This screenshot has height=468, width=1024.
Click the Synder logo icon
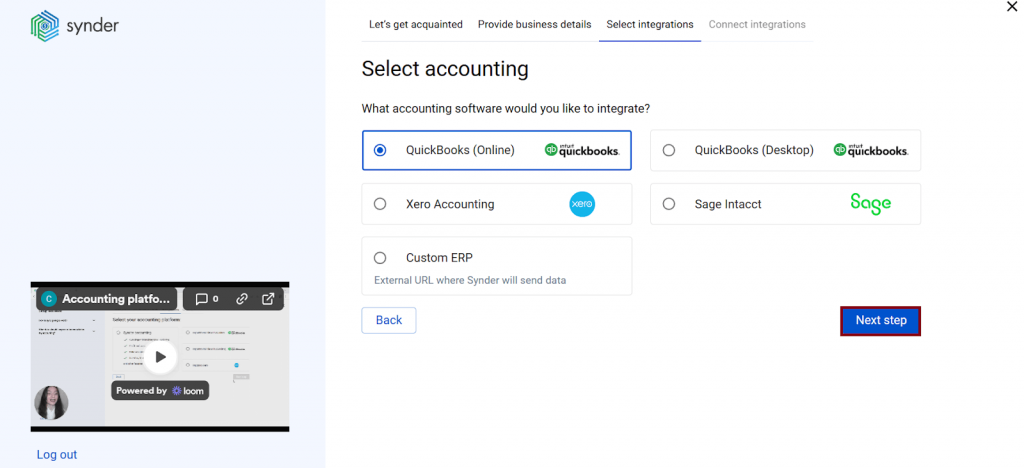pyautogui.click(x=45, y=26)
